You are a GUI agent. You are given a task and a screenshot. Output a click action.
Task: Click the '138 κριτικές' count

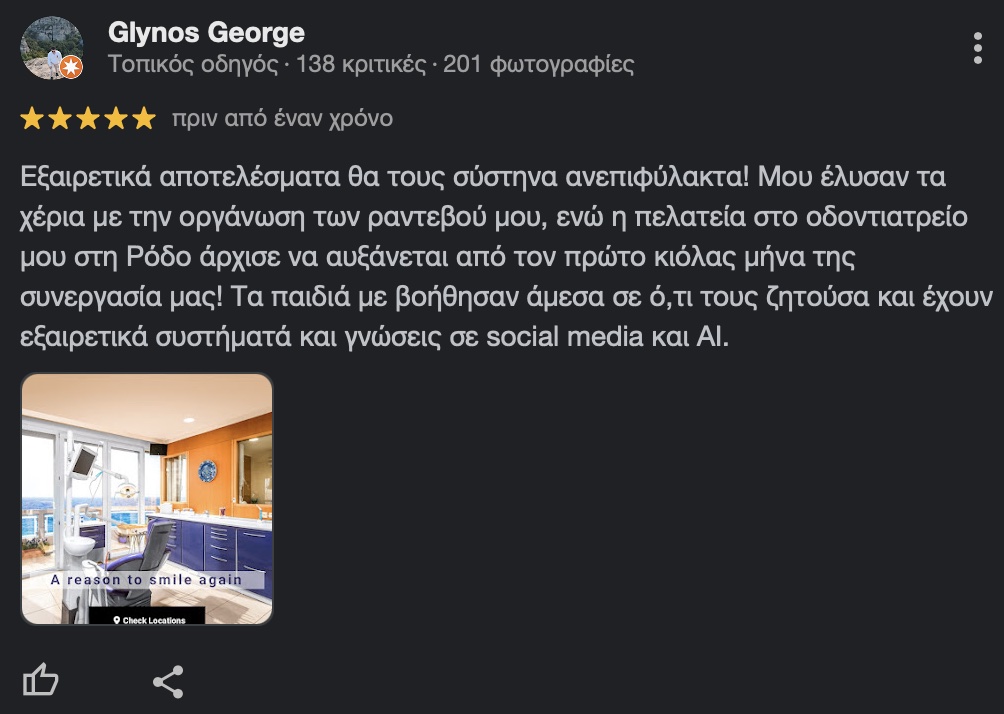[x=360, y=65]
